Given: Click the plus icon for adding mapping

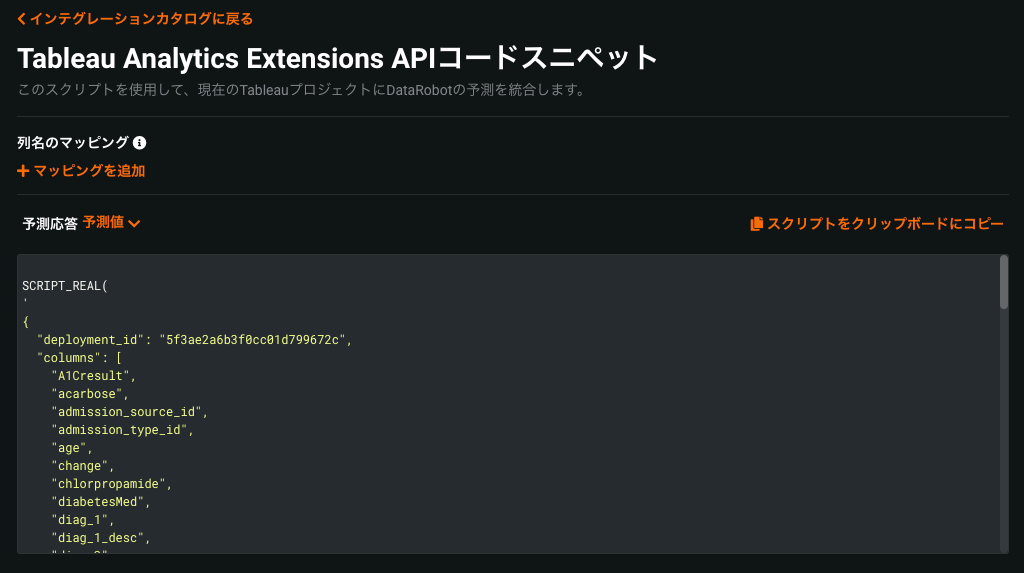Looking at the screenshot, I should point(23,171).
